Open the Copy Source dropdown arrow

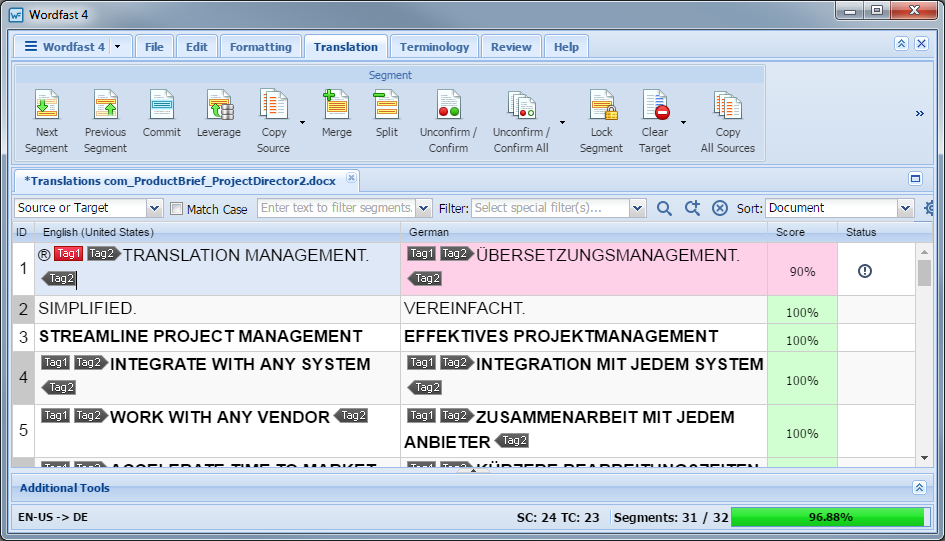click(x=303, y=122)
